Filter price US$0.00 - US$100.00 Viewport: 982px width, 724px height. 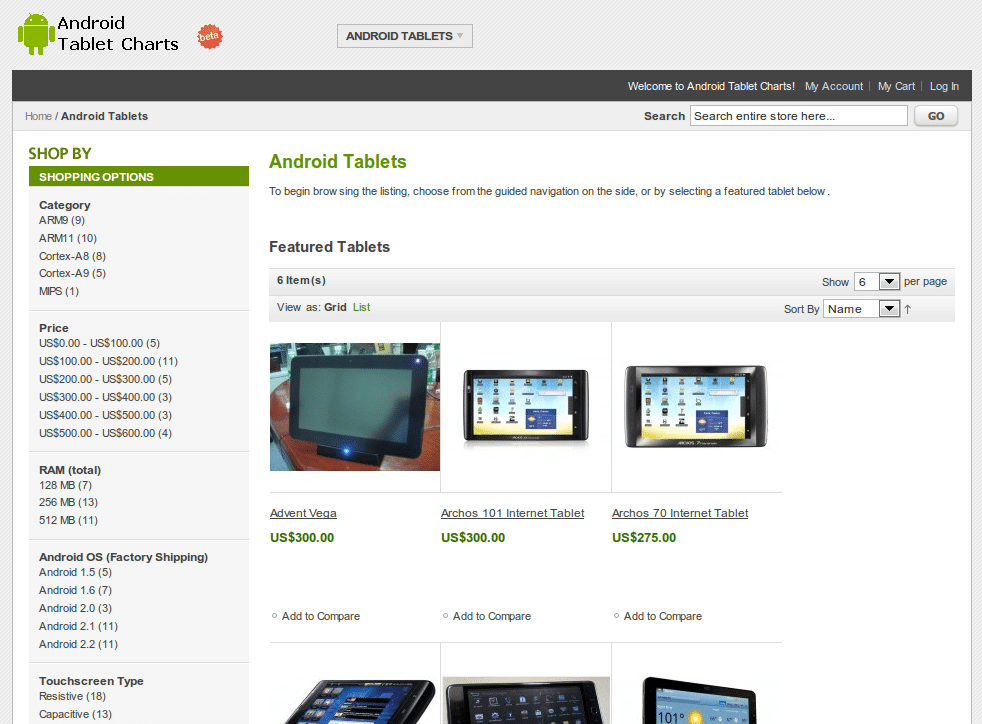[x=99, y=343]
